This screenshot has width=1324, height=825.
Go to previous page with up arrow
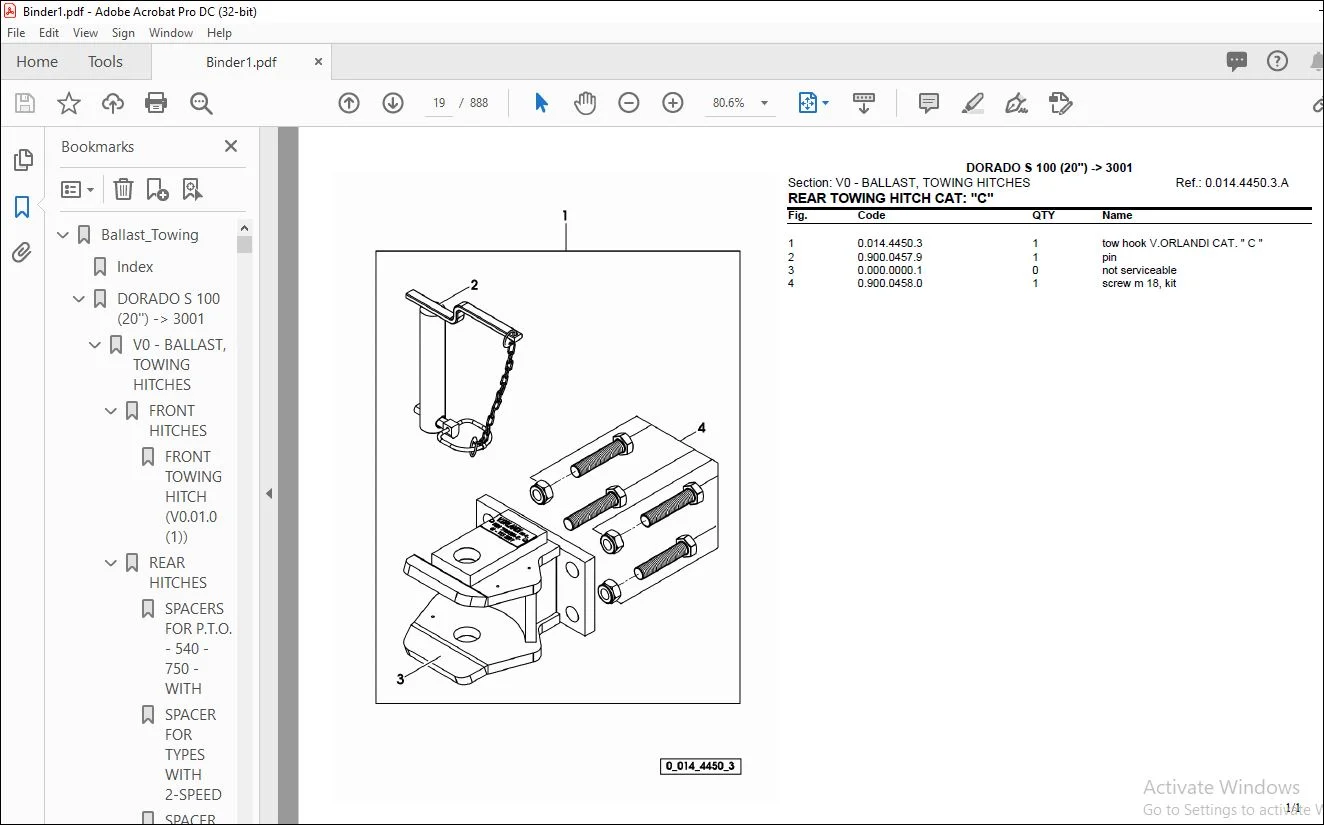349,103
